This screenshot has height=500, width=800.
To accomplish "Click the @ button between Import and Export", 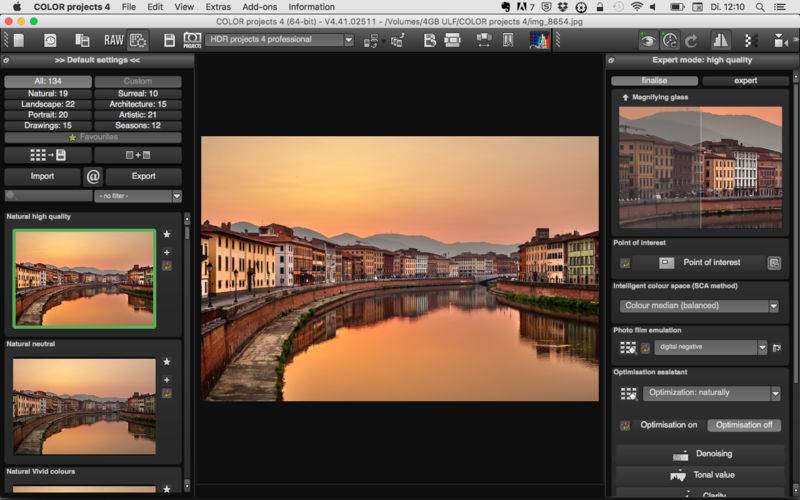I will pyautogui.click(x=93, y=177).
